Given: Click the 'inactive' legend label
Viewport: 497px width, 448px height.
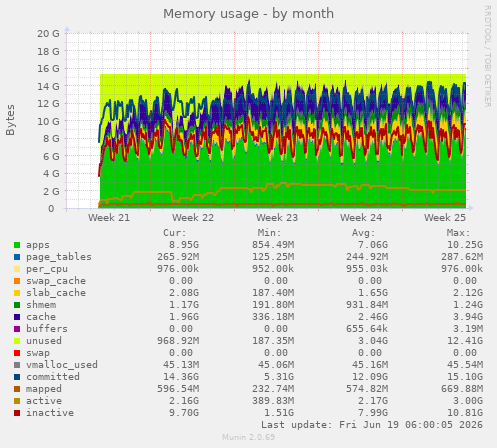Looking at the screenshot, I should point(50,413).
